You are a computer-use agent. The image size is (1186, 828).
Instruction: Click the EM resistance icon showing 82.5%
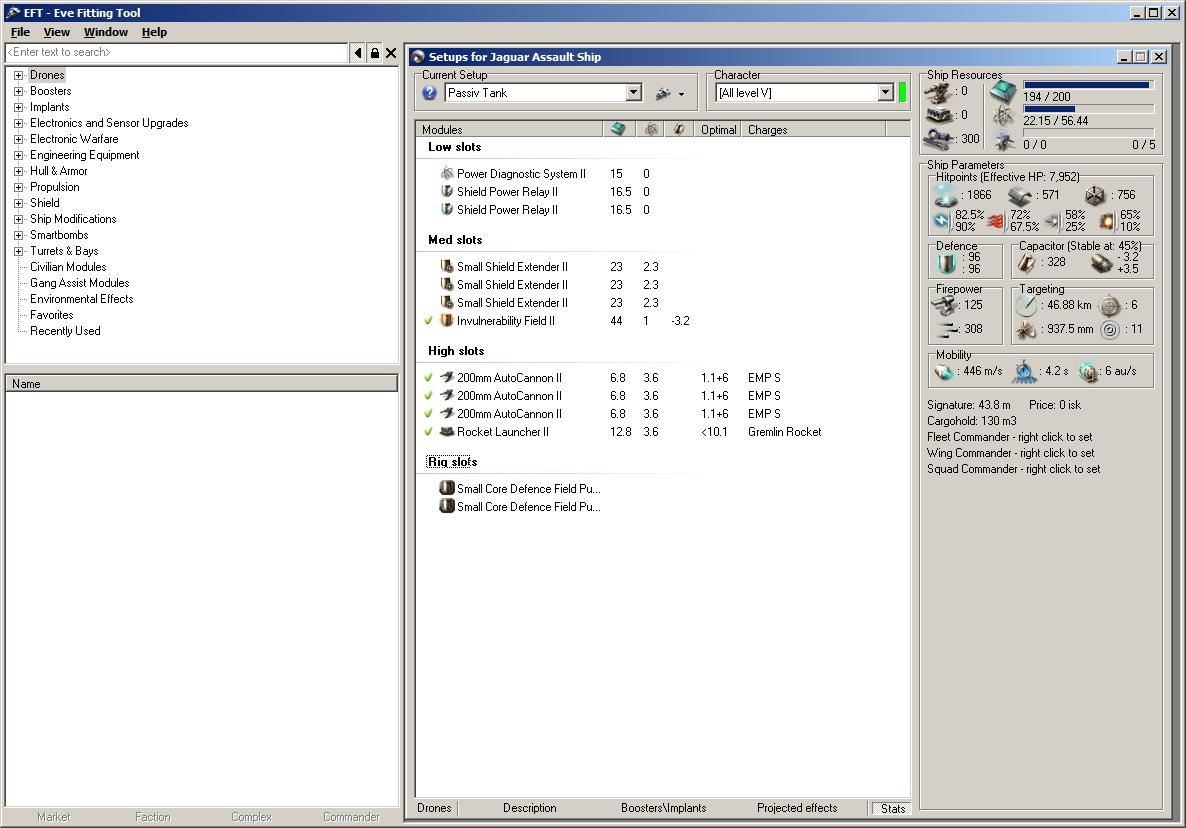tap(942, 221)
